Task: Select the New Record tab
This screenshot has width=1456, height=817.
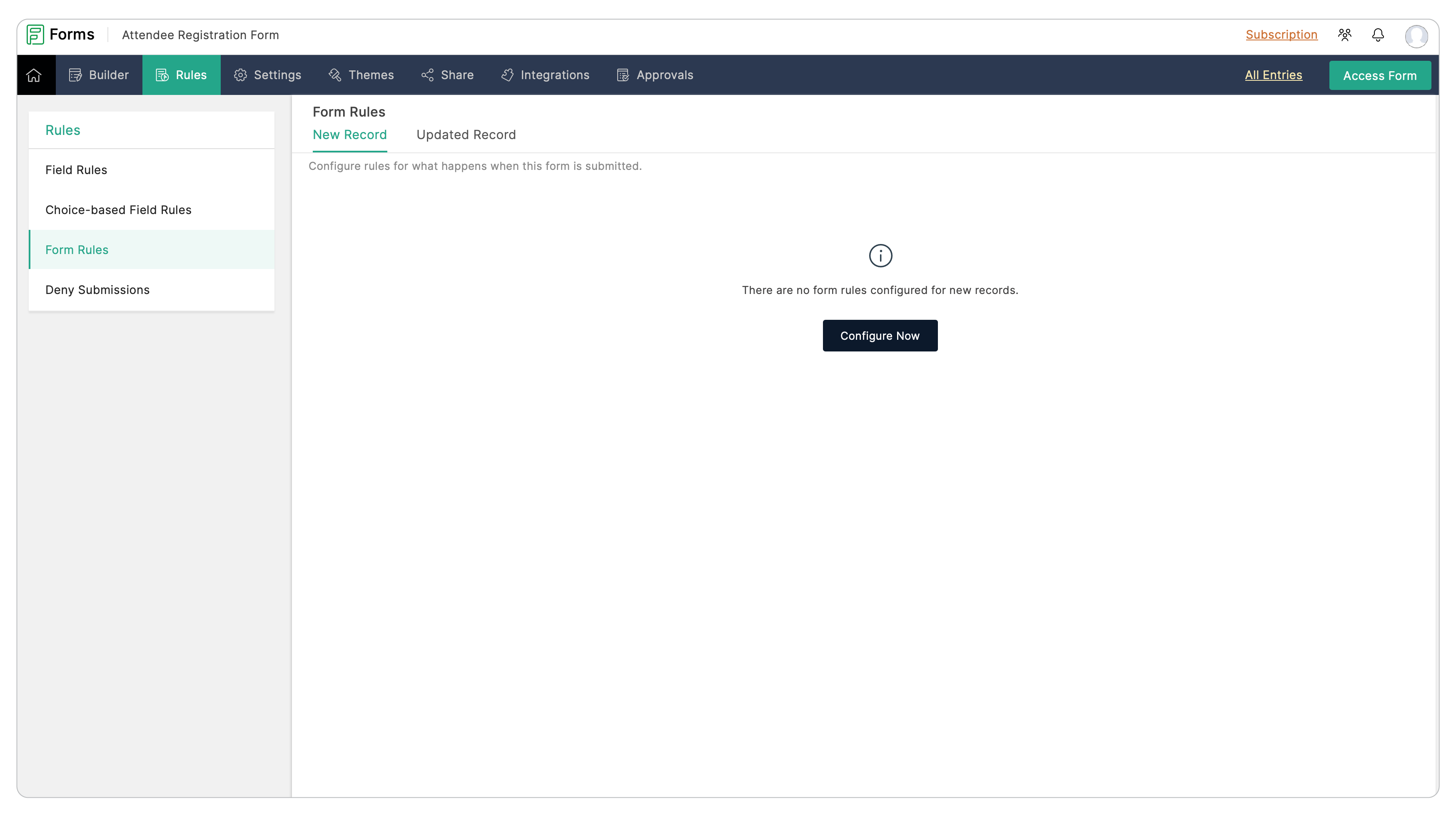Action: [350, 134]
